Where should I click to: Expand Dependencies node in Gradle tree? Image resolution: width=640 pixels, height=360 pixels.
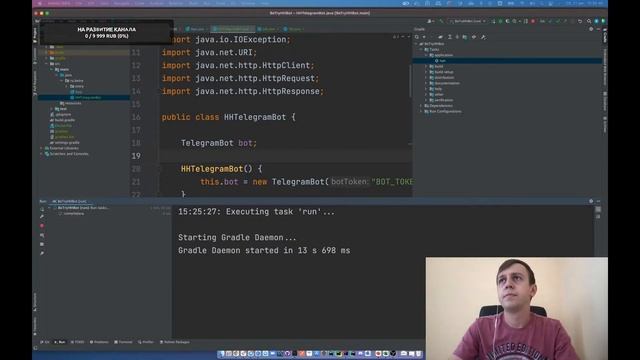422,106
